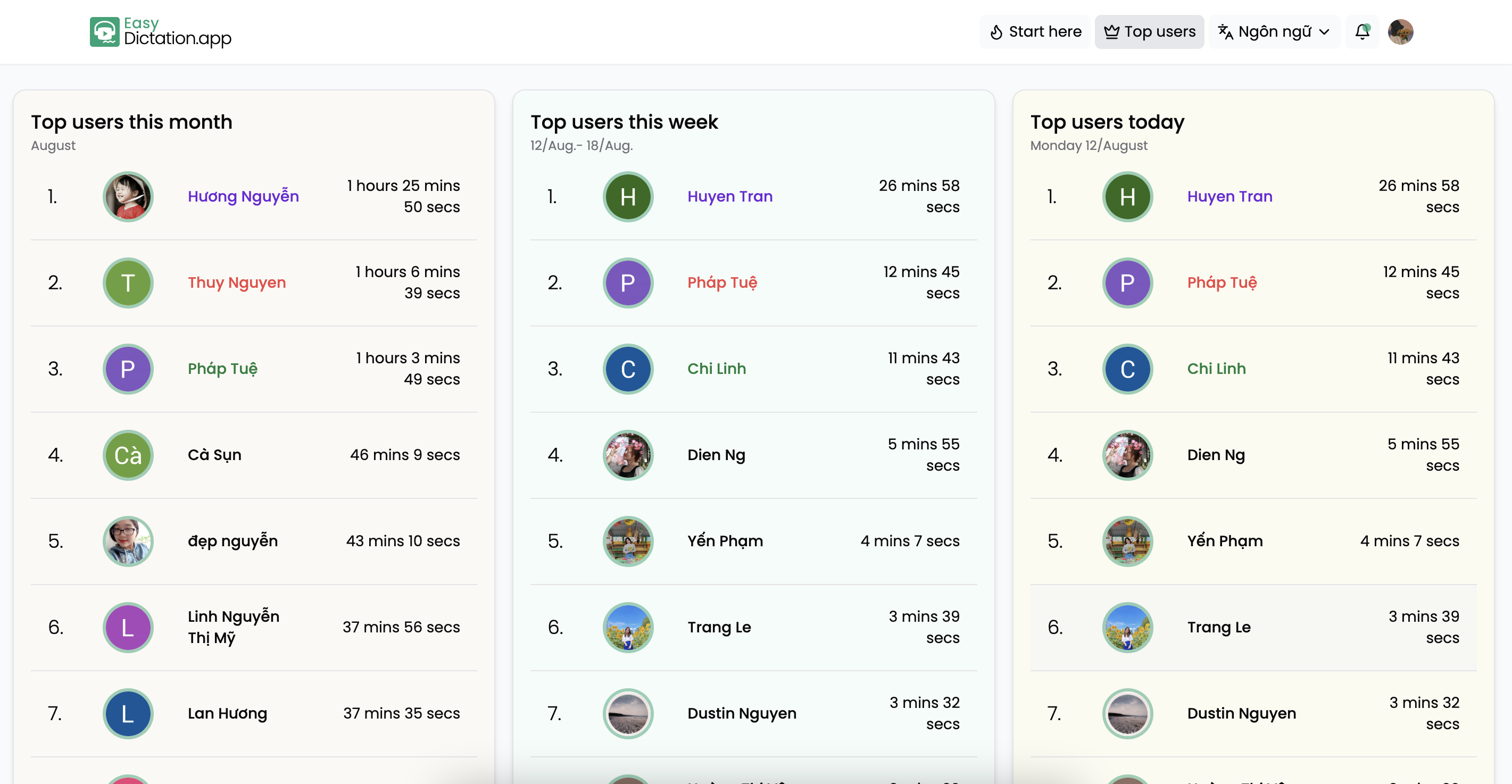Image resolution: width=1512 pixels, height=784 pixels.
Task: Click Thuy Nguyen's green T avatar
Action: (x=128, y=283)
